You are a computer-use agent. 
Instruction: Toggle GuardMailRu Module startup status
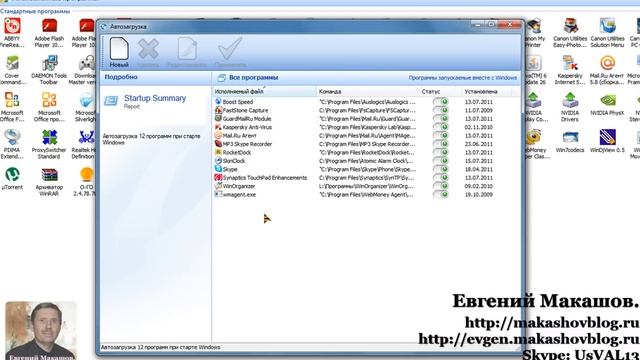tap(440, 119)
